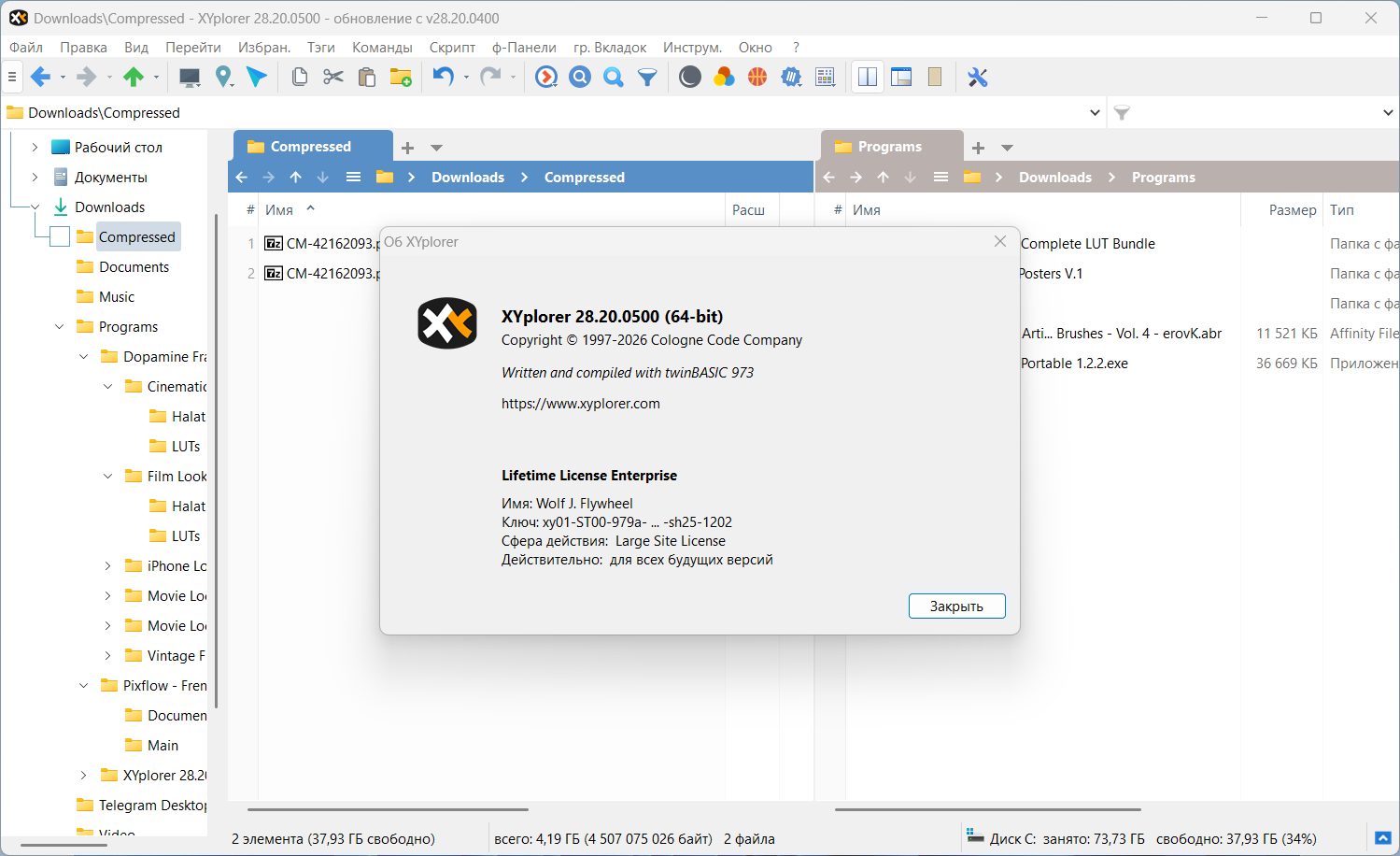Open the hamburger main menu button
The image size is (1400, 856).
point(12,78)
